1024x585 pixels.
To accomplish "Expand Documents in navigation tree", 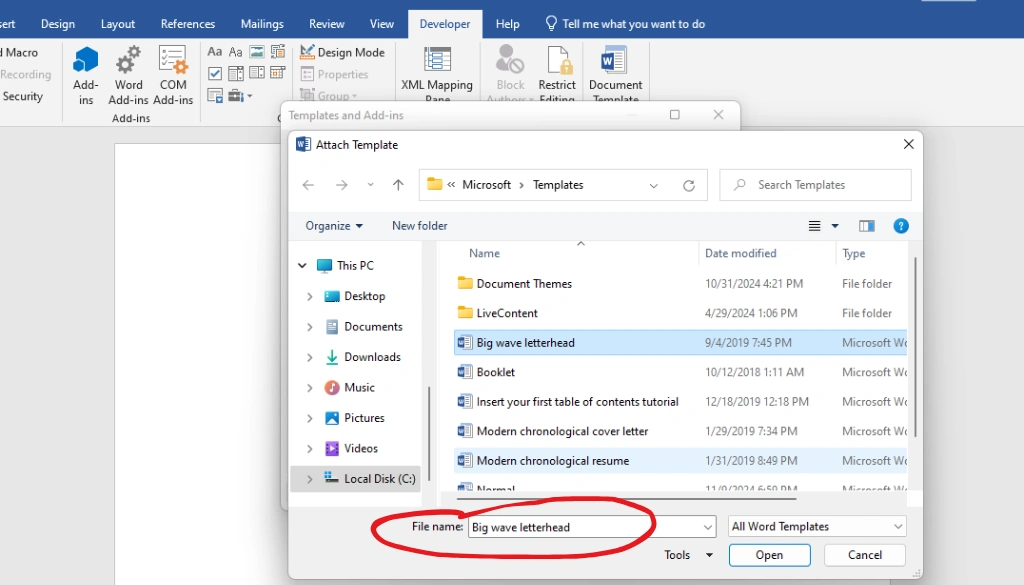I will click(x=310, y=327).
